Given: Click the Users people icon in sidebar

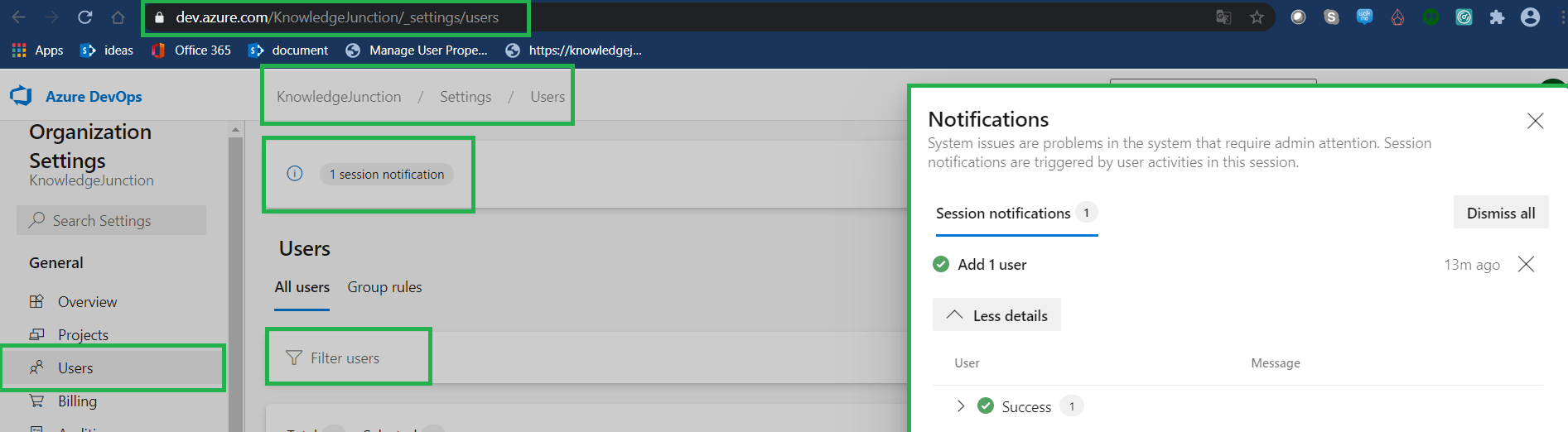Looking at the screenshot, I should 36,367.
